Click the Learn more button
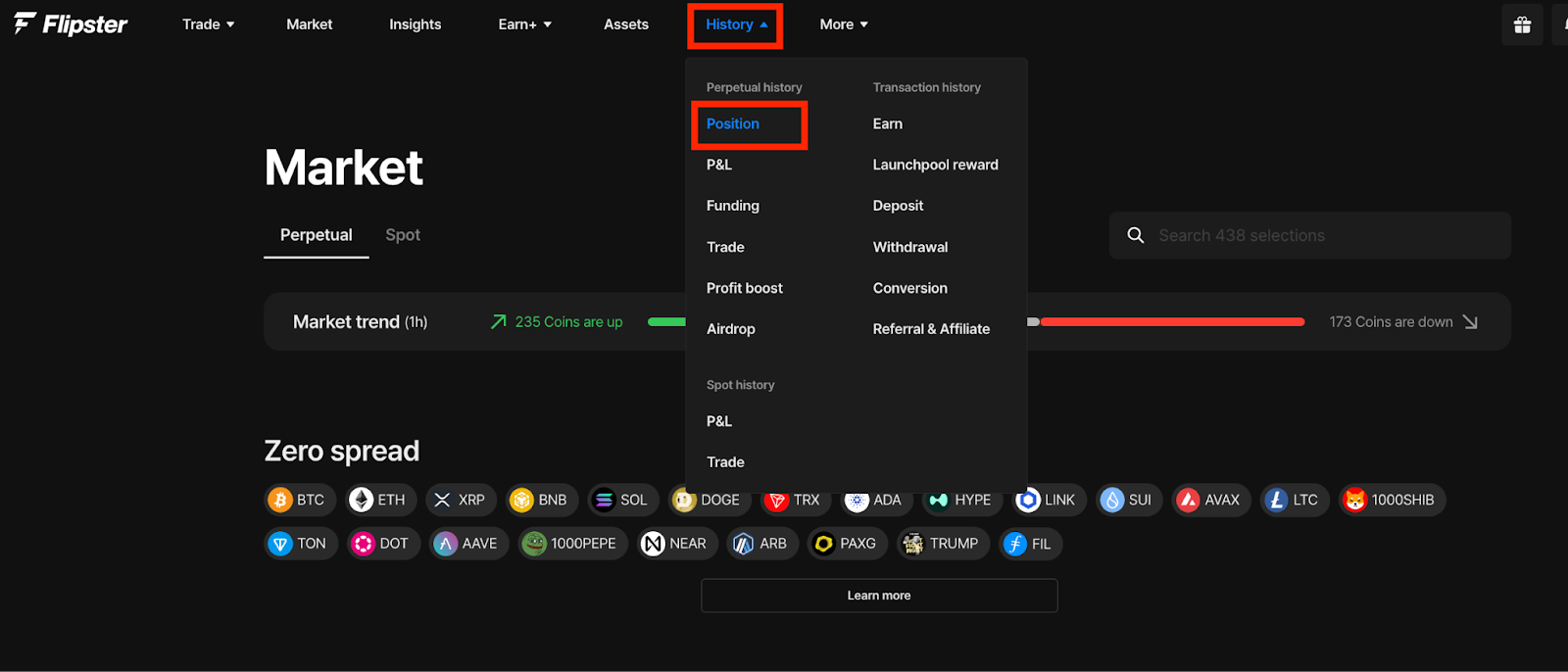Viewport: 1568px width, 672px height. click(879, 596)
